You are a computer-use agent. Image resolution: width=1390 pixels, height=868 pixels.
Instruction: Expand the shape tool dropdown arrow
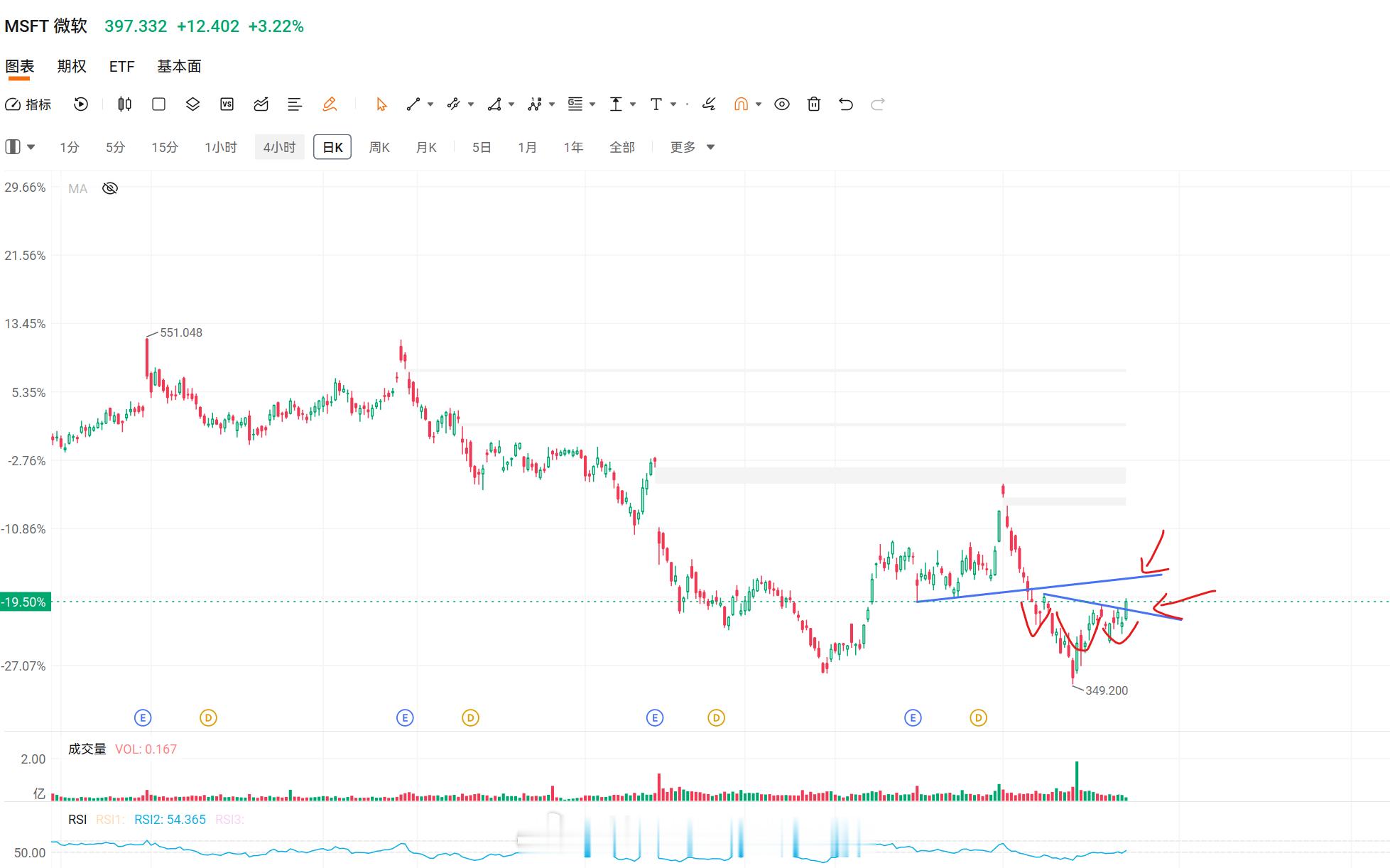coord(511,104)
